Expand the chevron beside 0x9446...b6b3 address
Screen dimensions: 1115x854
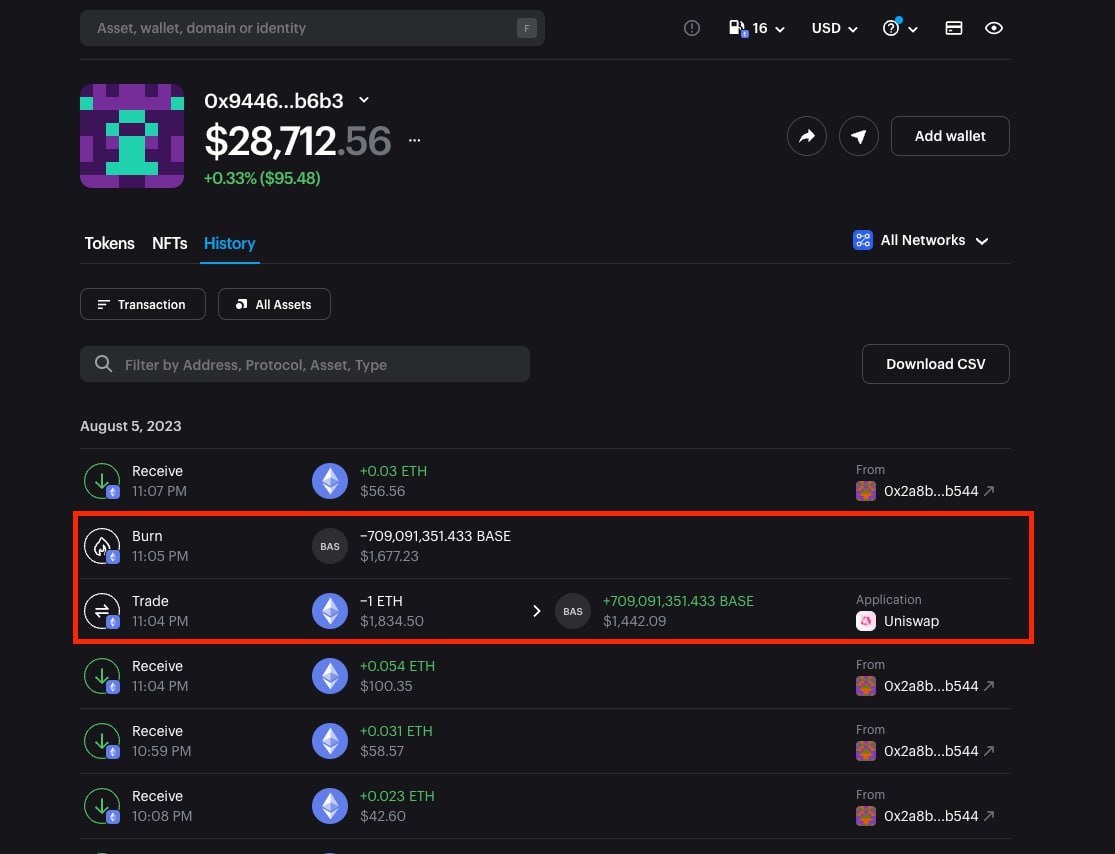pyautogui.click(x=364, y=100)
